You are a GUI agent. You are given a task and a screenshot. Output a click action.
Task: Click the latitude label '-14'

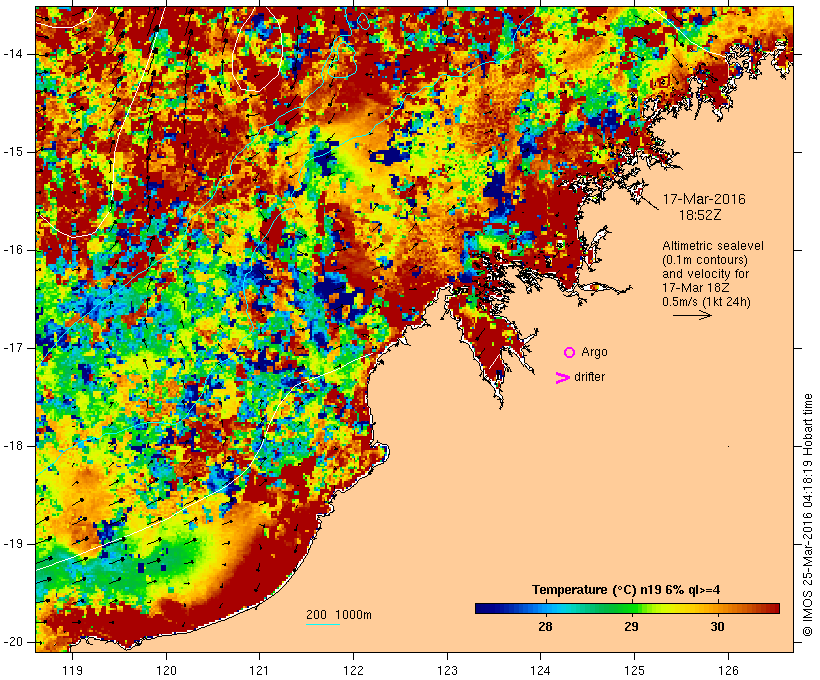tap(13, 54)
